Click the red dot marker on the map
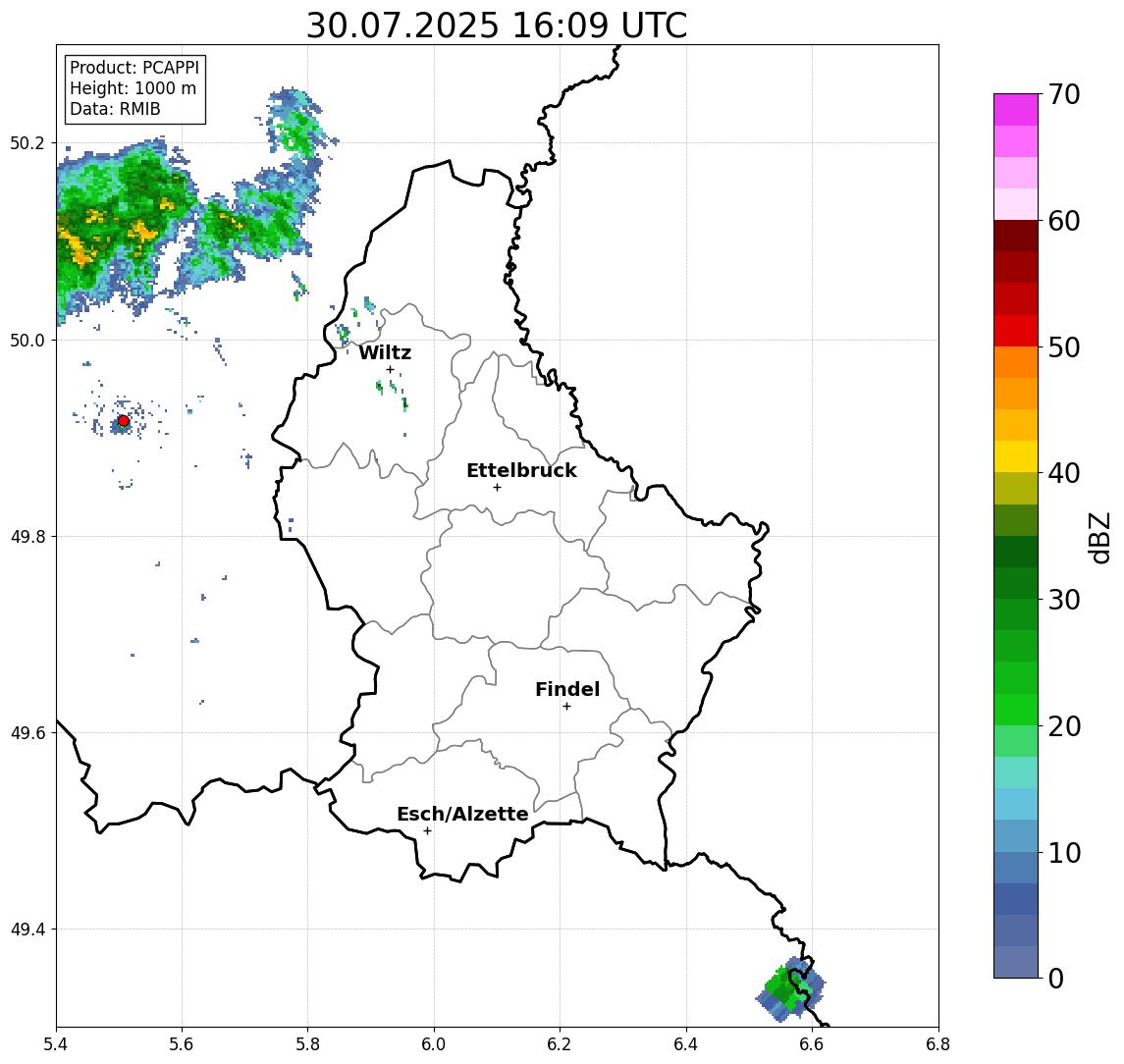Viewport: 1124px width, 1064px height. (x=124, y=421)
